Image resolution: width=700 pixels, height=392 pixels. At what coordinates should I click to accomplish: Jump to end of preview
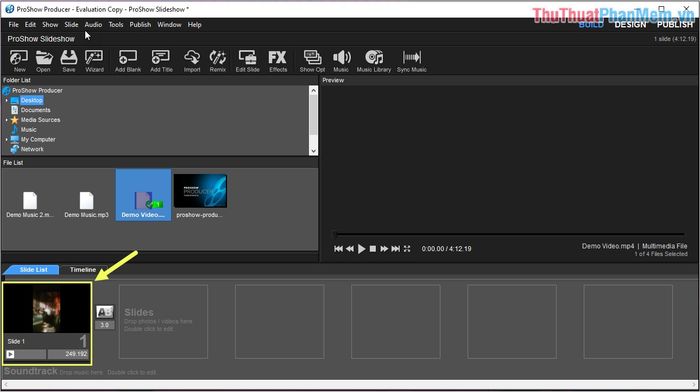coord(396,249)
